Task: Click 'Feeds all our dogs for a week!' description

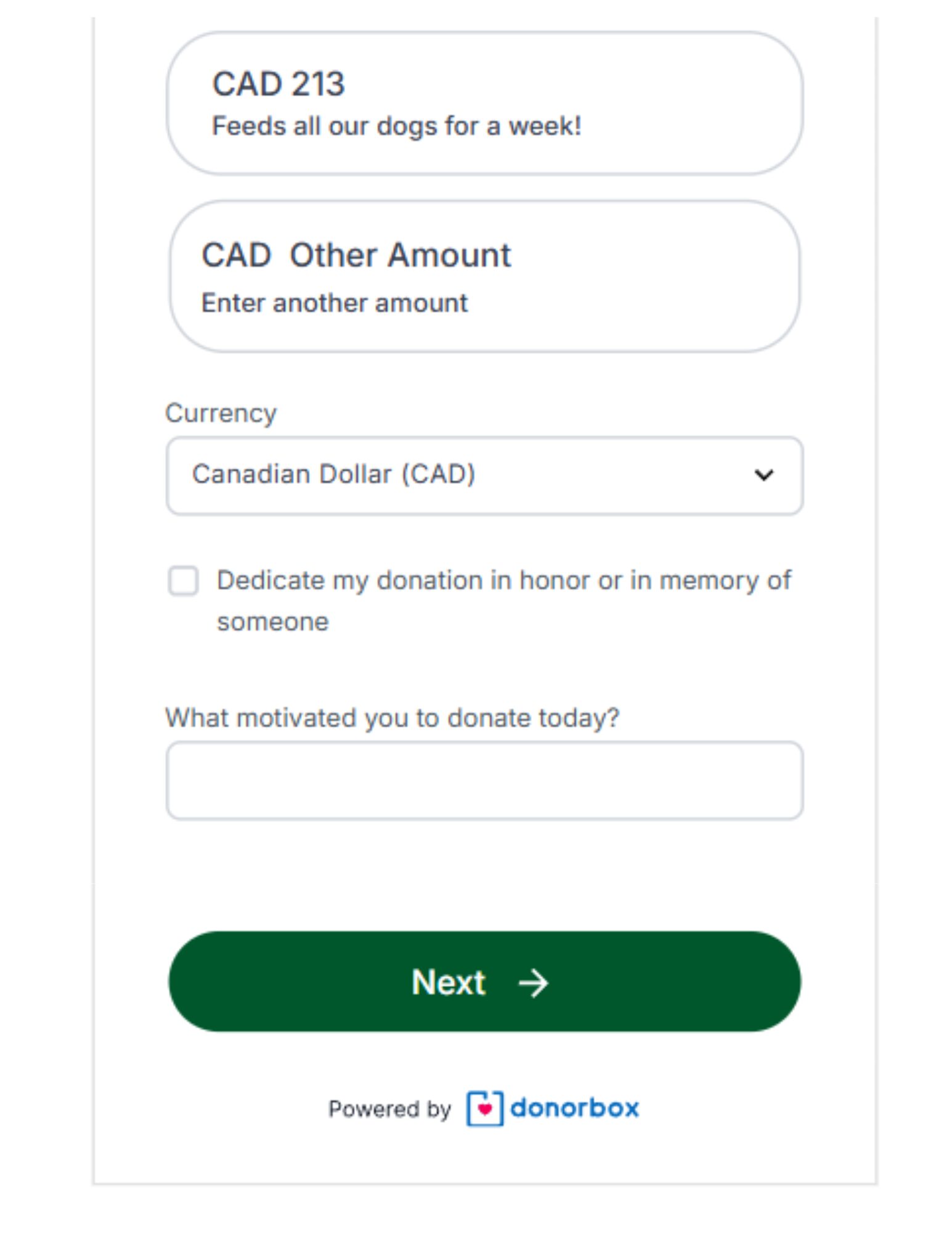Action: coord(397,126)
